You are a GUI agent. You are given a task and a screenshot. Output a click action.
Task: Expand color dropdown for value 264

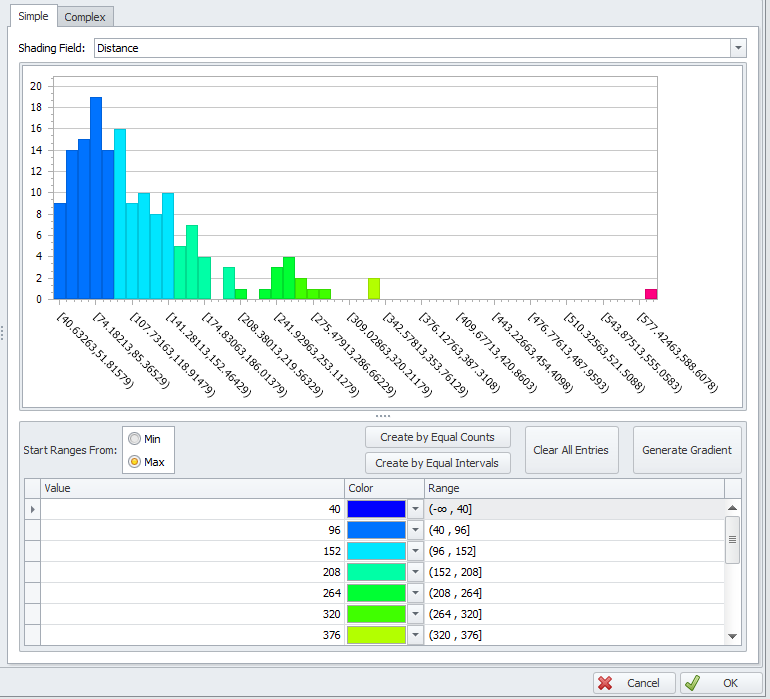coord(415,593)
